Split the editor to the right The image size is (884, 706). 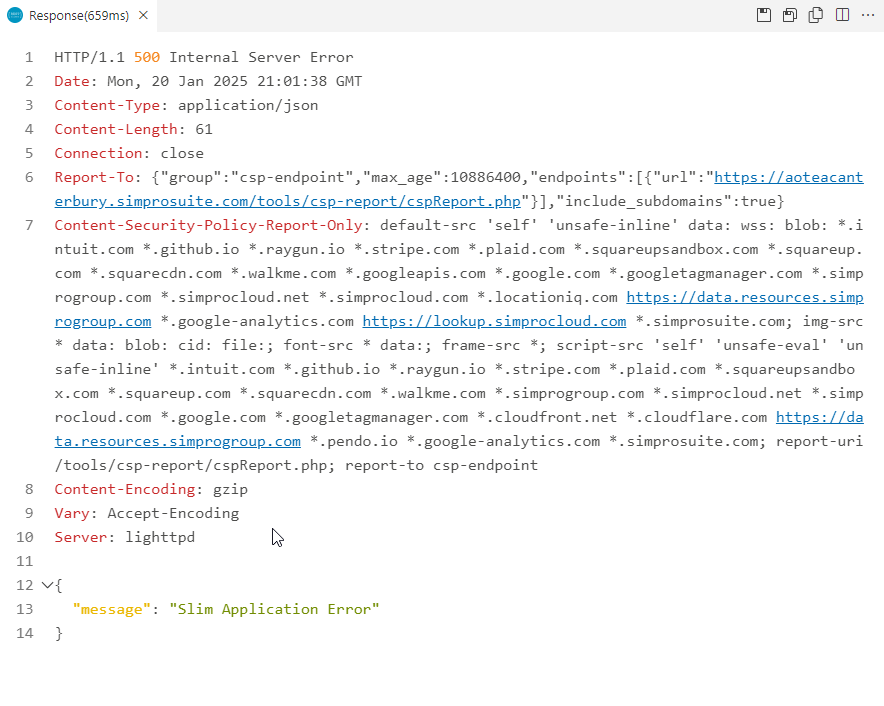point(842,15)
